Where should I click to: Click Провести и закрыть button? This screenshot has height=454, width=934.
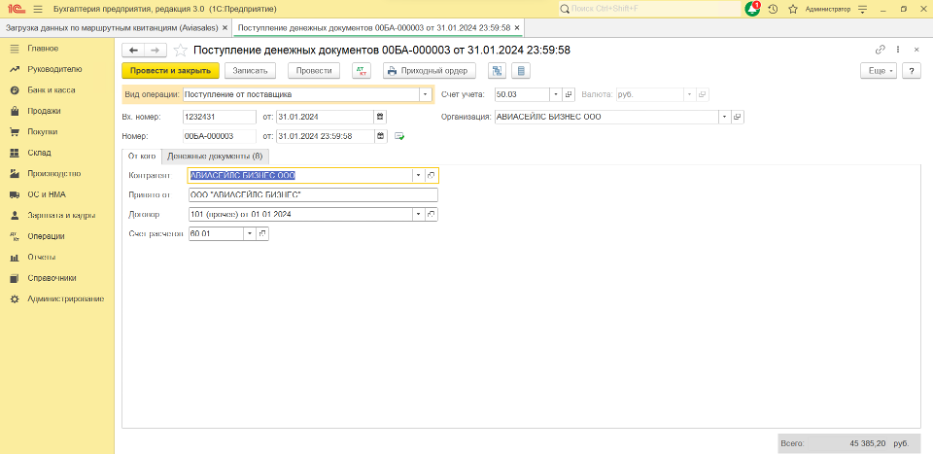(x=171, y=71)
